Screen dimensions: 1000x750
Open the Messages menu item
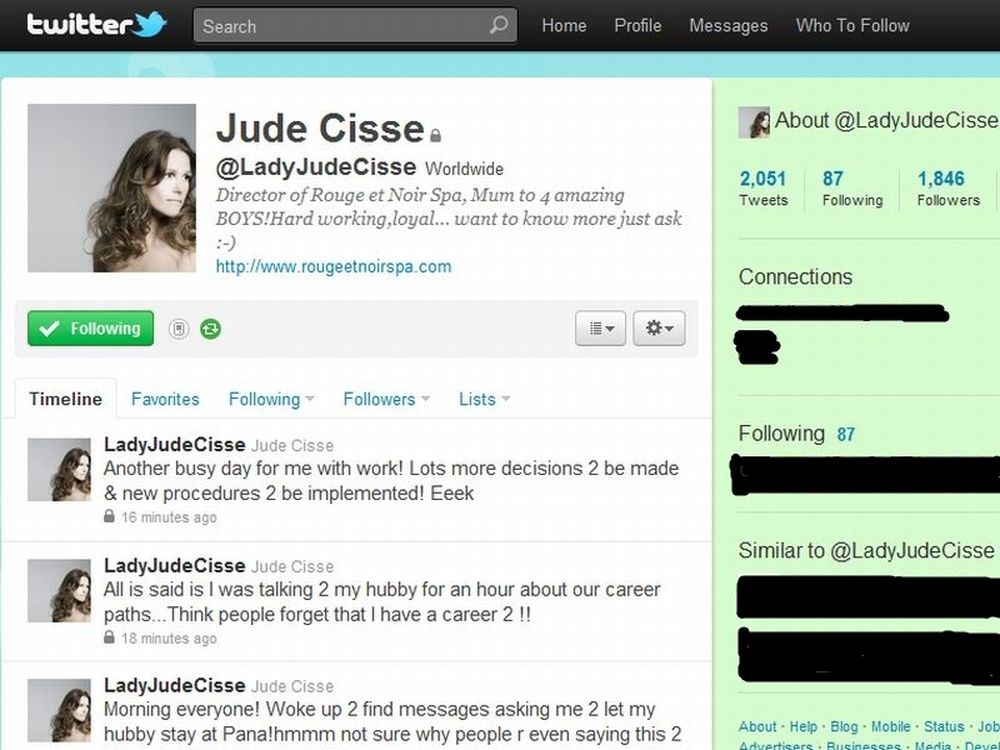pyautogui.click(x=728, y=26)
